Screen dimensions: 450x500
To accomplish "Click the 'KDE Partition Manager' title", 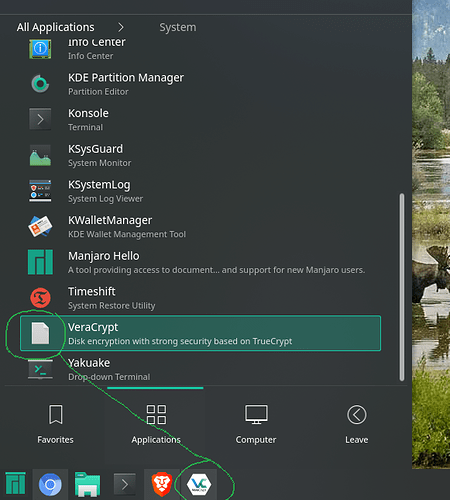I will click(126, 78).
